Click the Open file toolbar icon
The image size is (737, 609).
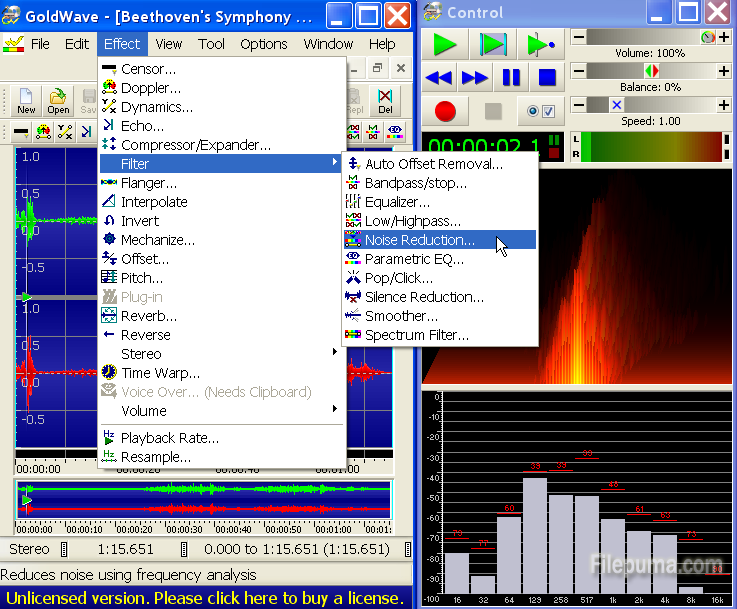tap(58, 101)
